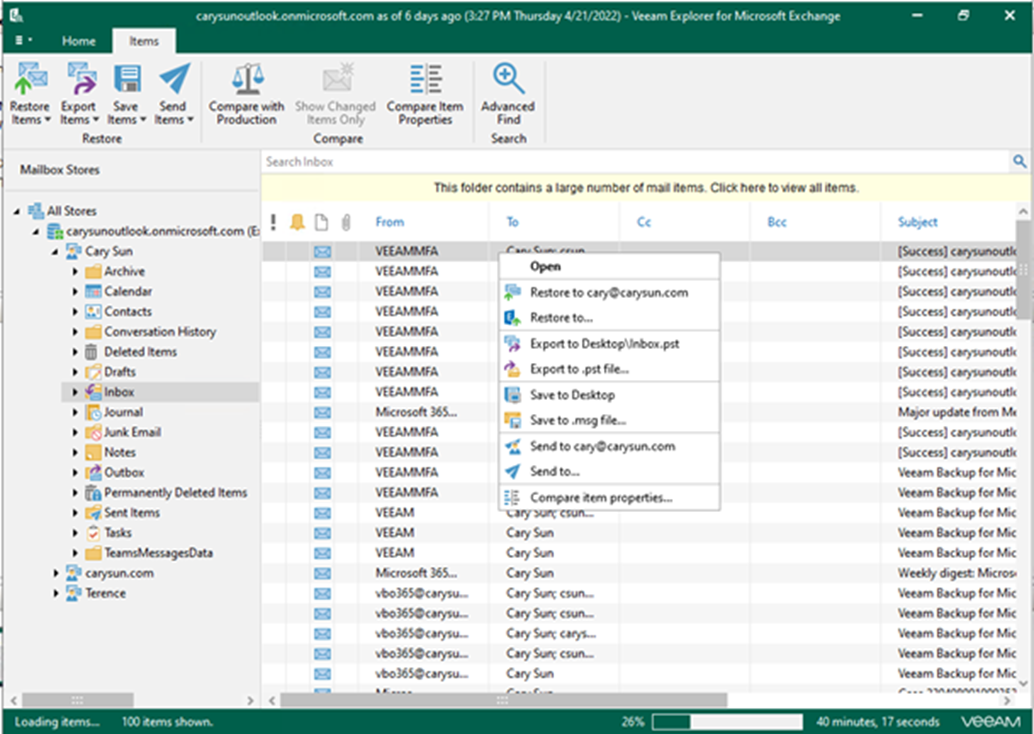Image resolution: width=1034 pixels, height=734 pixels.
Task: Click the Sent Items folder icon
Action: tap(93, 513)
